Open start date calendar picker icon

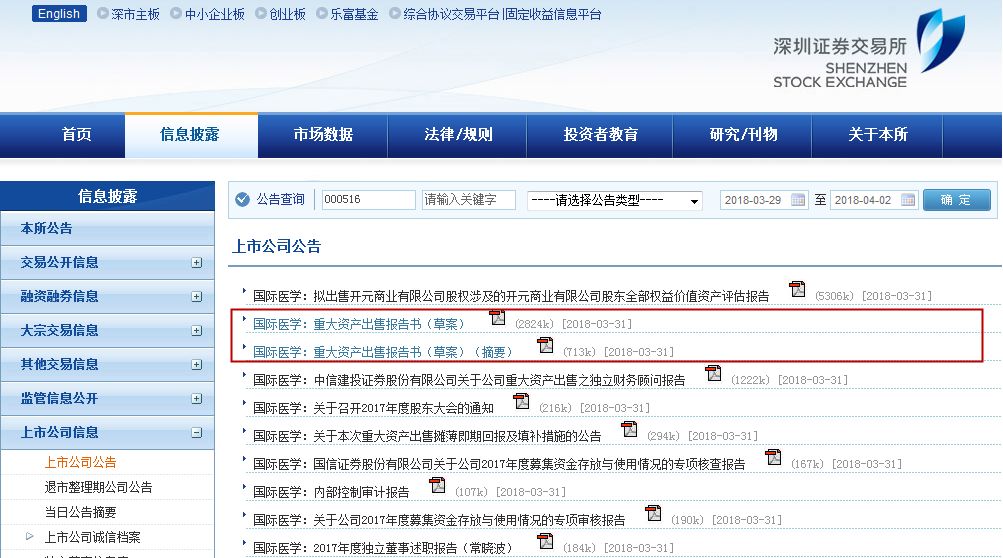pos(798,200)
